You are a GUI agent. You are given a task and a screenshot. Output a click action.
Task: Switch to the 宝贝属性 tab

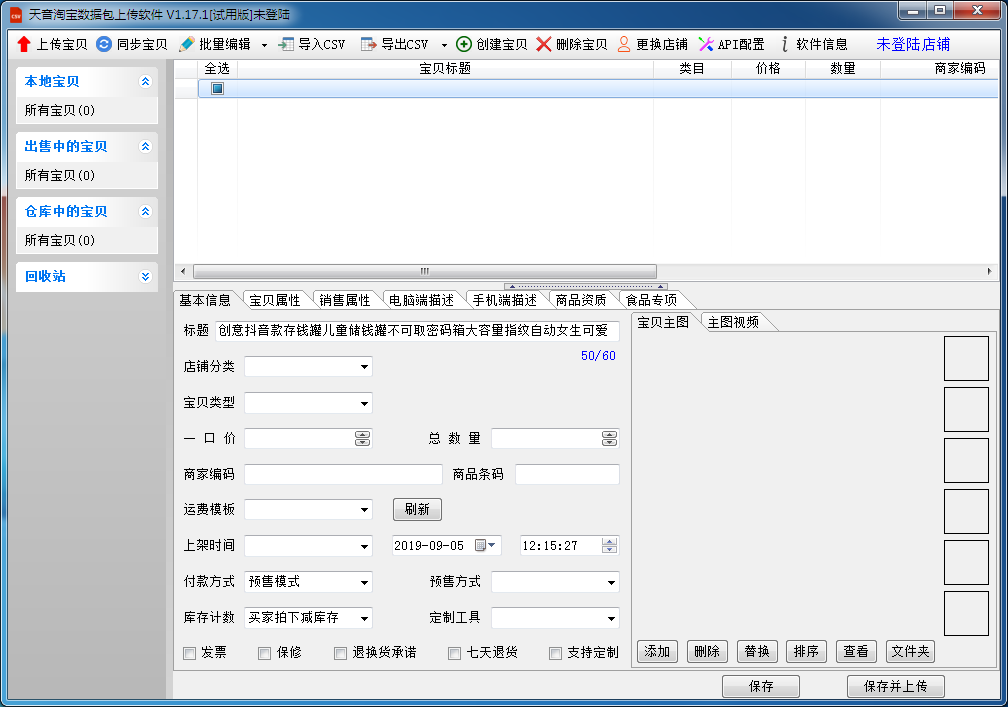pos(275,300)
